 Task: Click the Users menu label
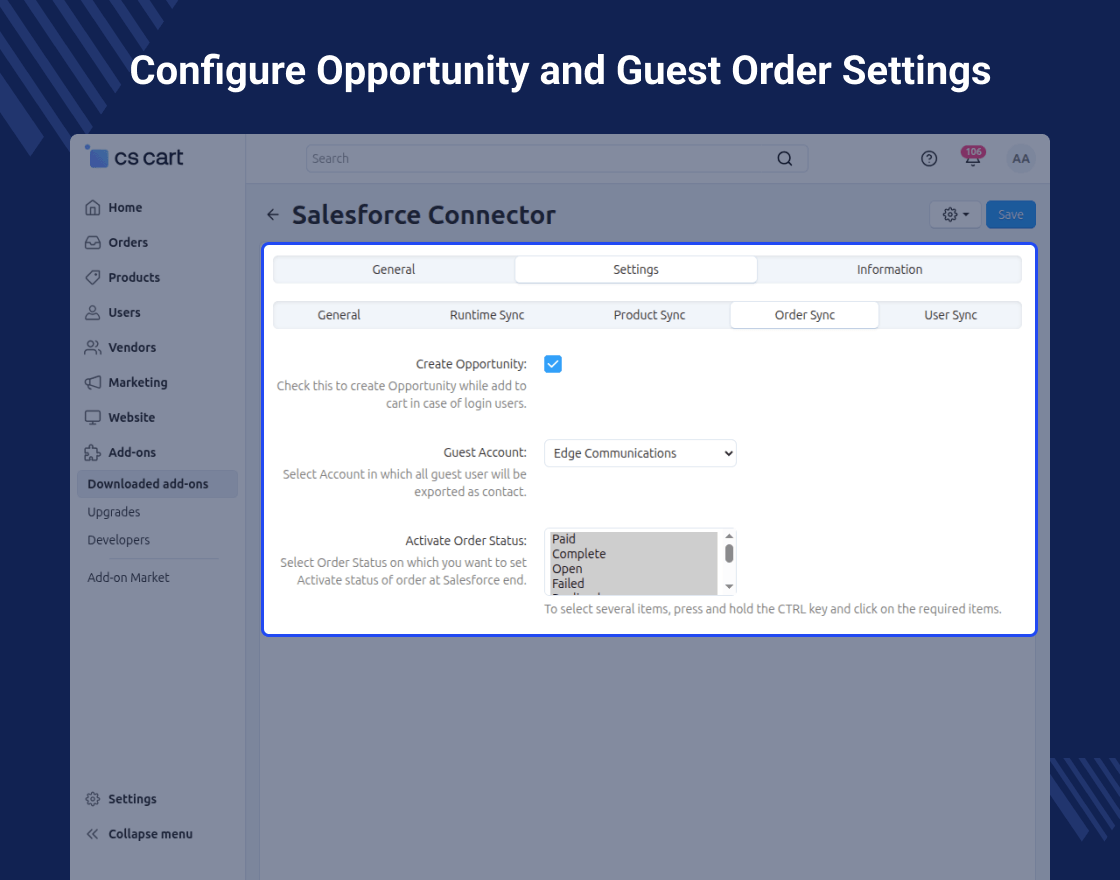tap(124, 313)
